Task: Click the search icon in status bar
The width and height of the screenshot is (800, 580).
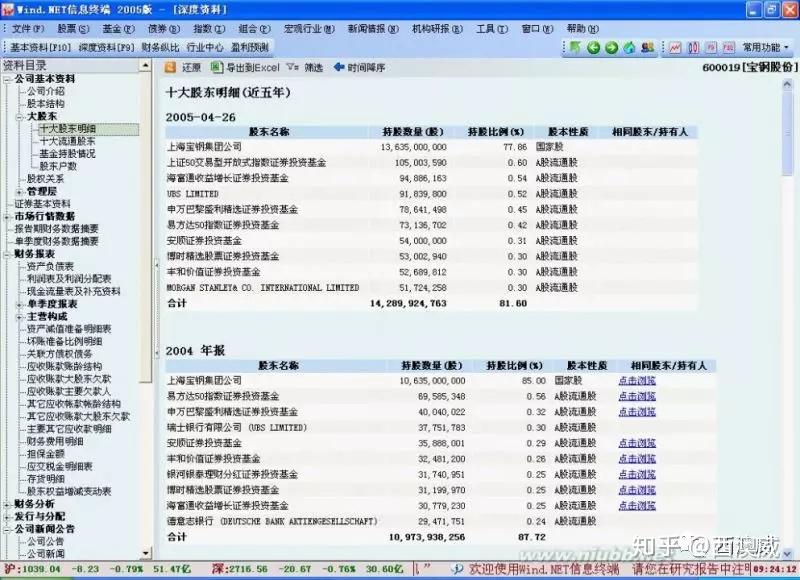Action: click(458, 568)
